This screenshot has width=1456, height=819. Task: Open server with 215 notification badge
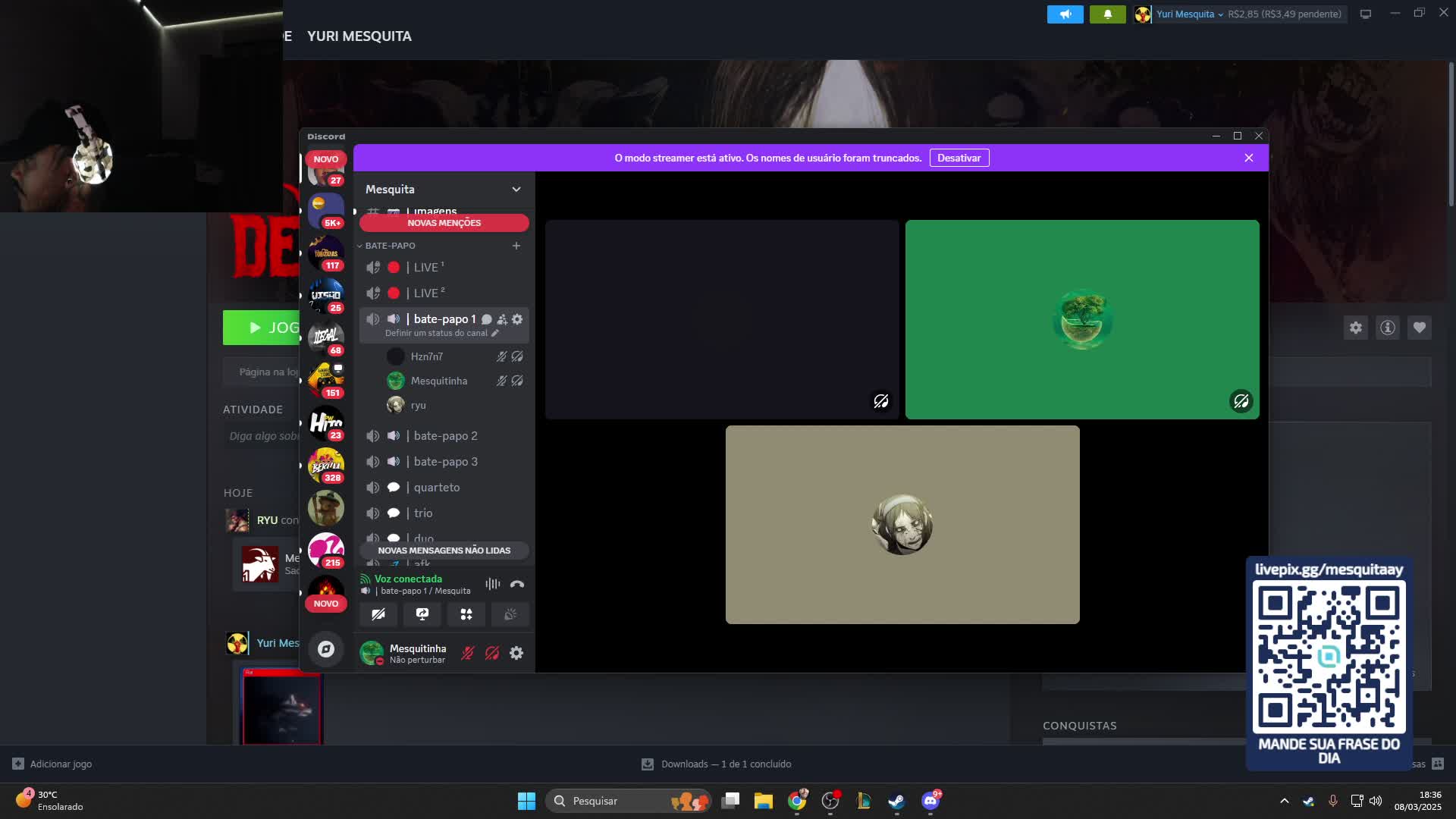[x=326, y=551]
